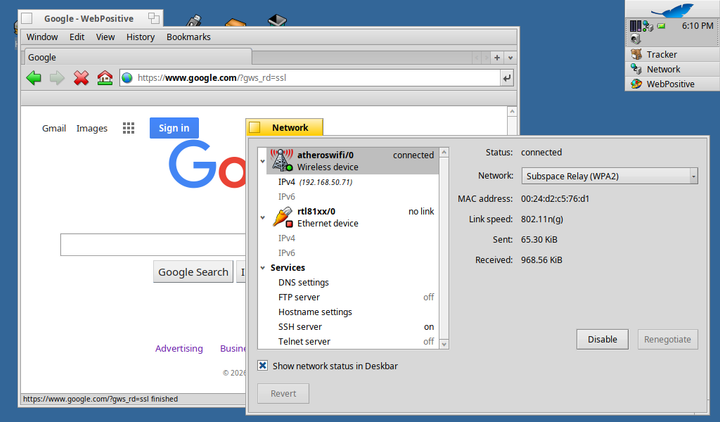Screen dimensions: 720x422
Task: Open the View menu
Action: [x=105, y=37]
